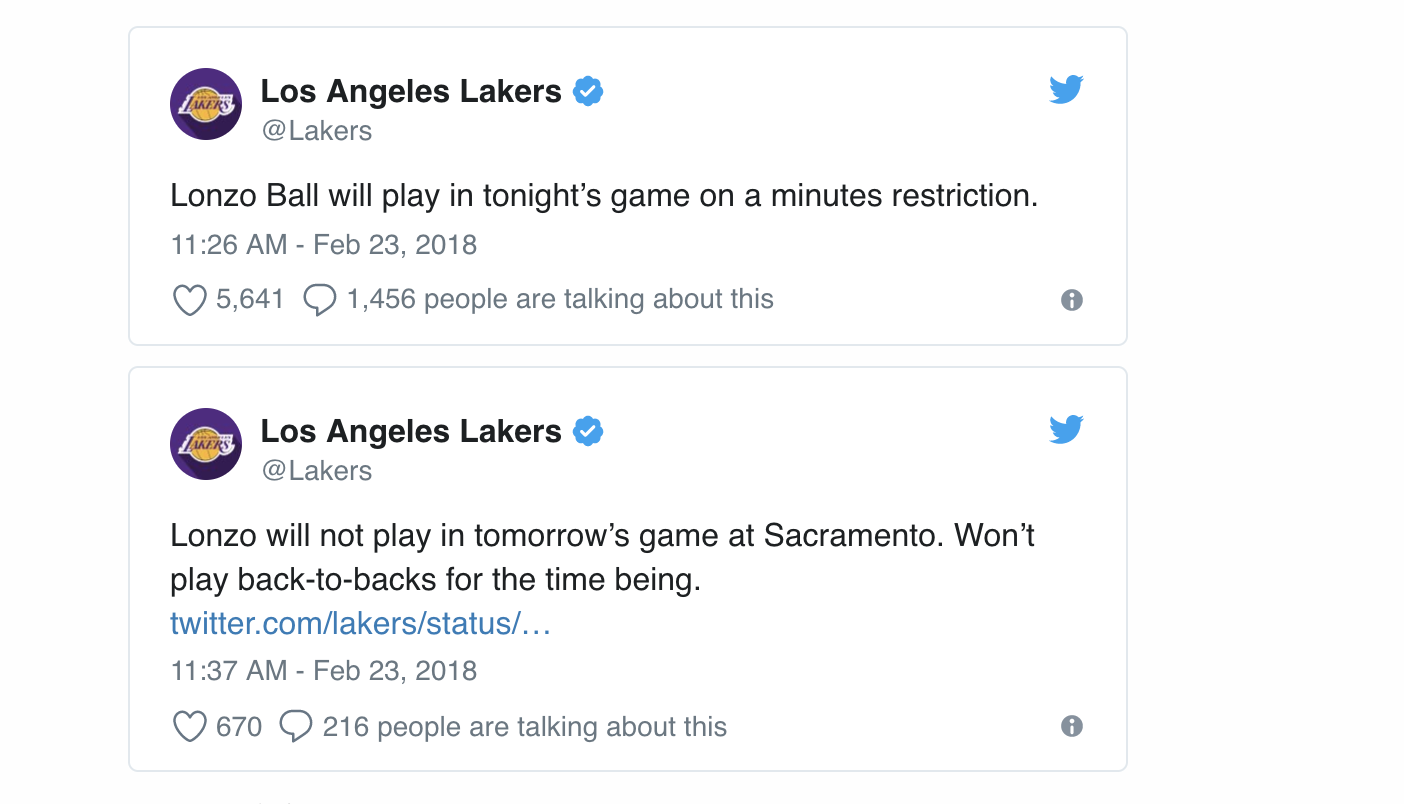
Task: Click the Twitter bird icon in the second tweet
Action: tap(1066, 430)
